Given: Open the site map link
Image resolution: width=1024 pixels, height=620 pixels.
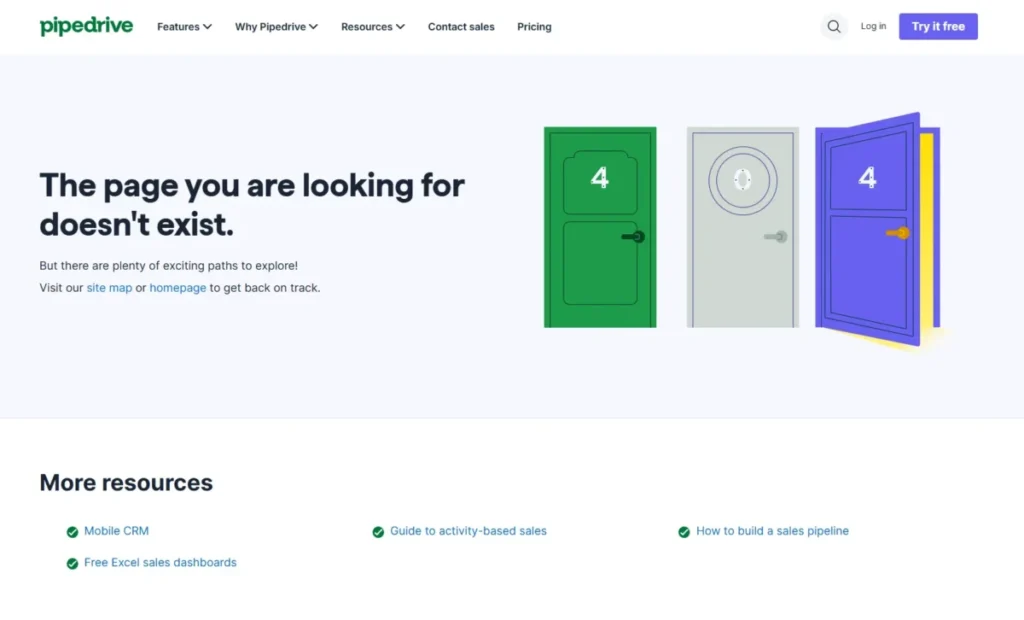Looking at the screenshot, I should click(109, 287).
